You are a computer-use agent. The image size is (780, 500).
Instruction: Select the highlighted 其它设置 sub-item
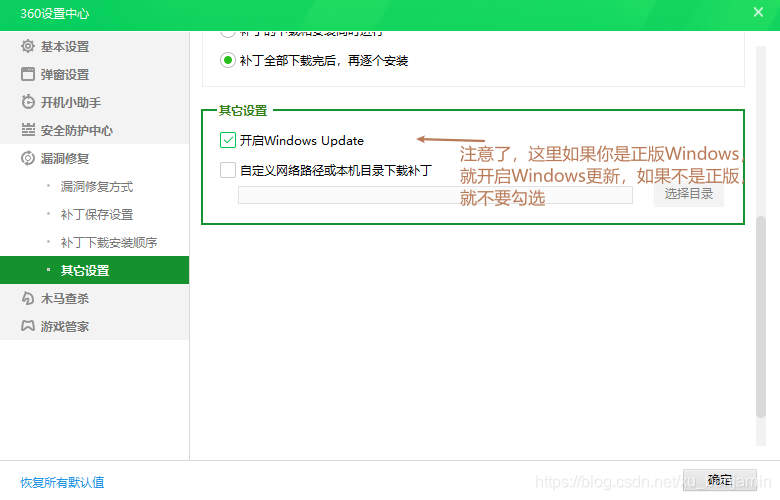tap(95, 270)
